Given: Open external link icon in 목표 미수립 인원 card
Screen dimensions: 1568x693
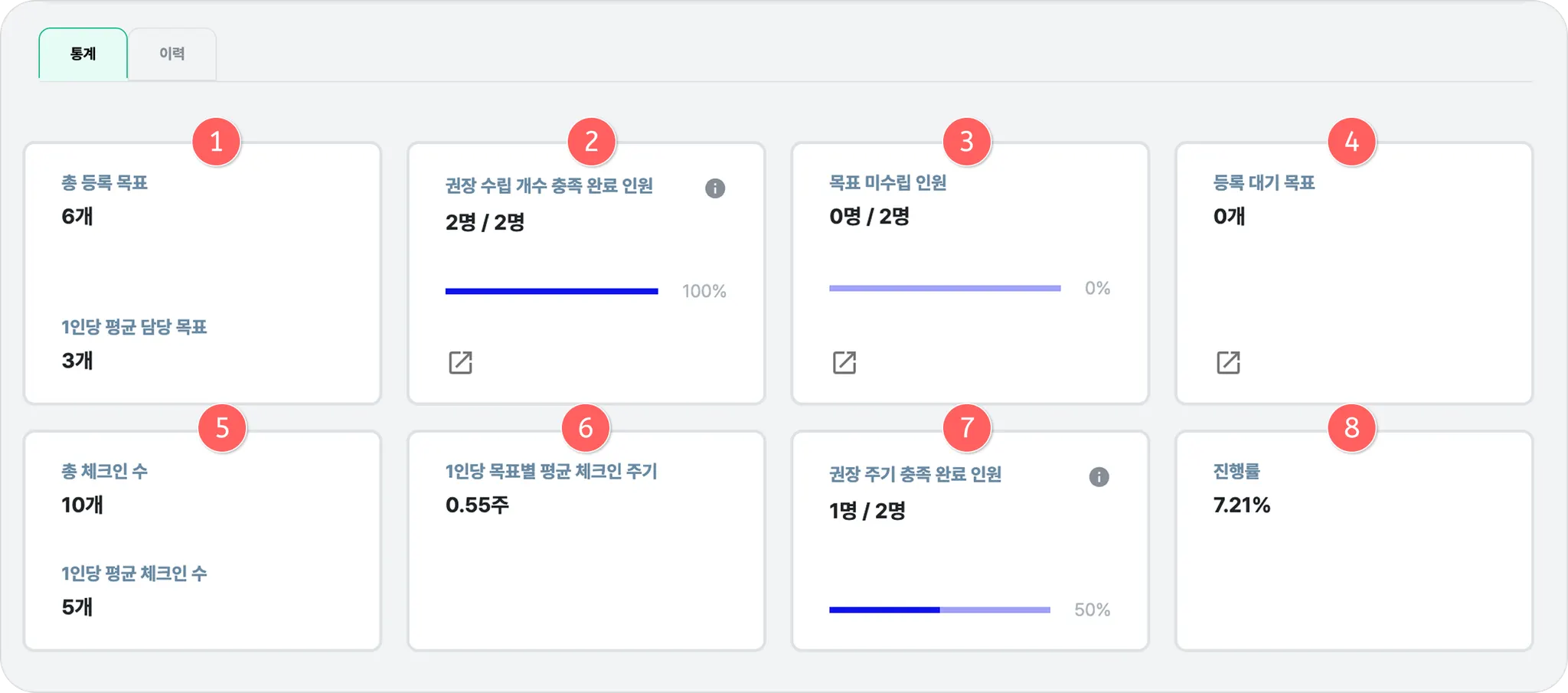Looking at the screenshot, I should click(844, 362).
